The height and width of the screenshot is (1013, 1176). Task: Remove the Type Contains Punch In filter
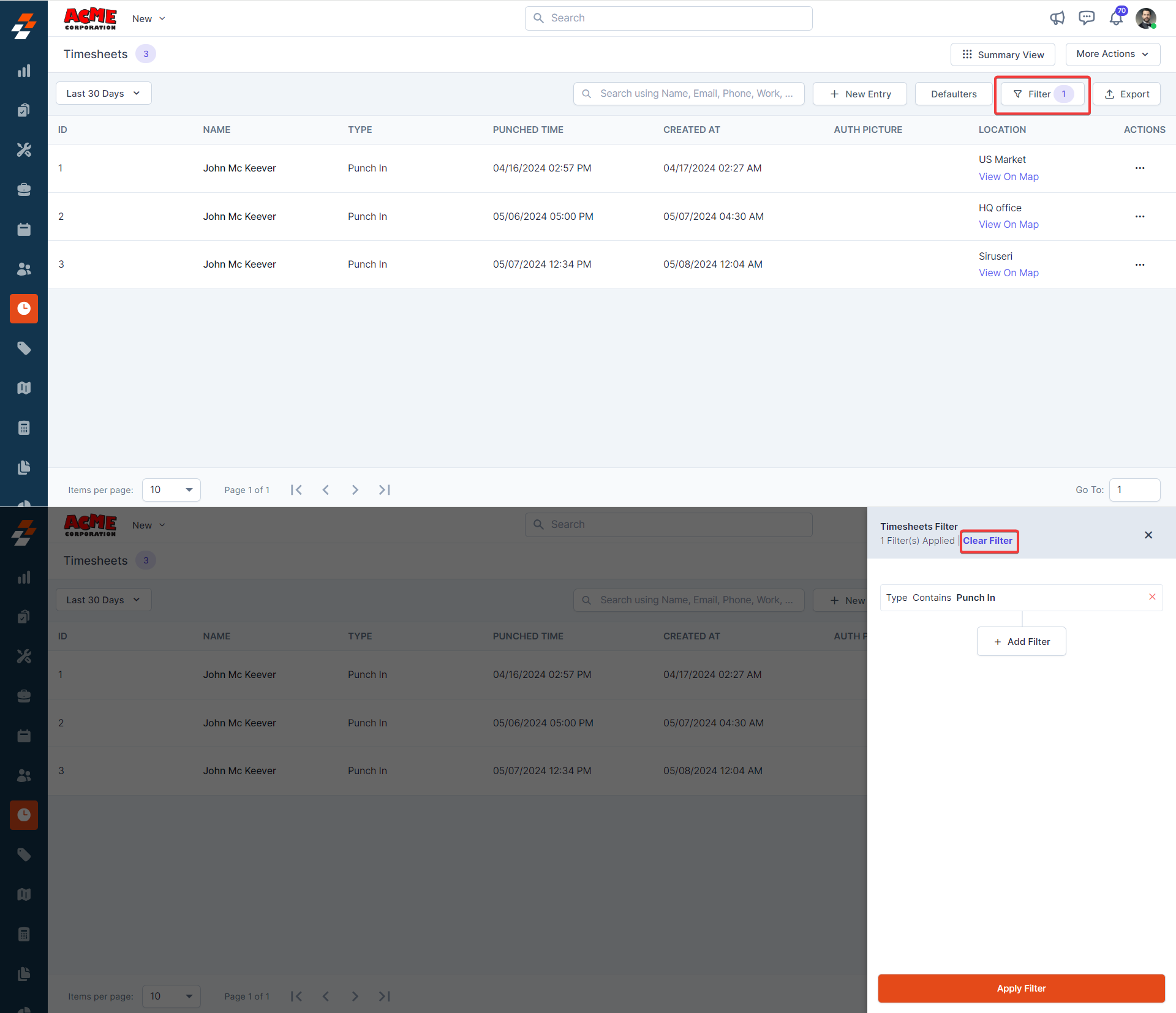(x=1152, y=597)
